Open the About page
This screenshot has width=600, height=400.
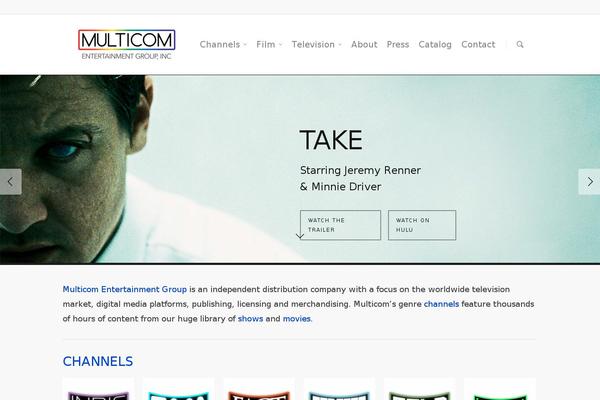pos(364,44)
